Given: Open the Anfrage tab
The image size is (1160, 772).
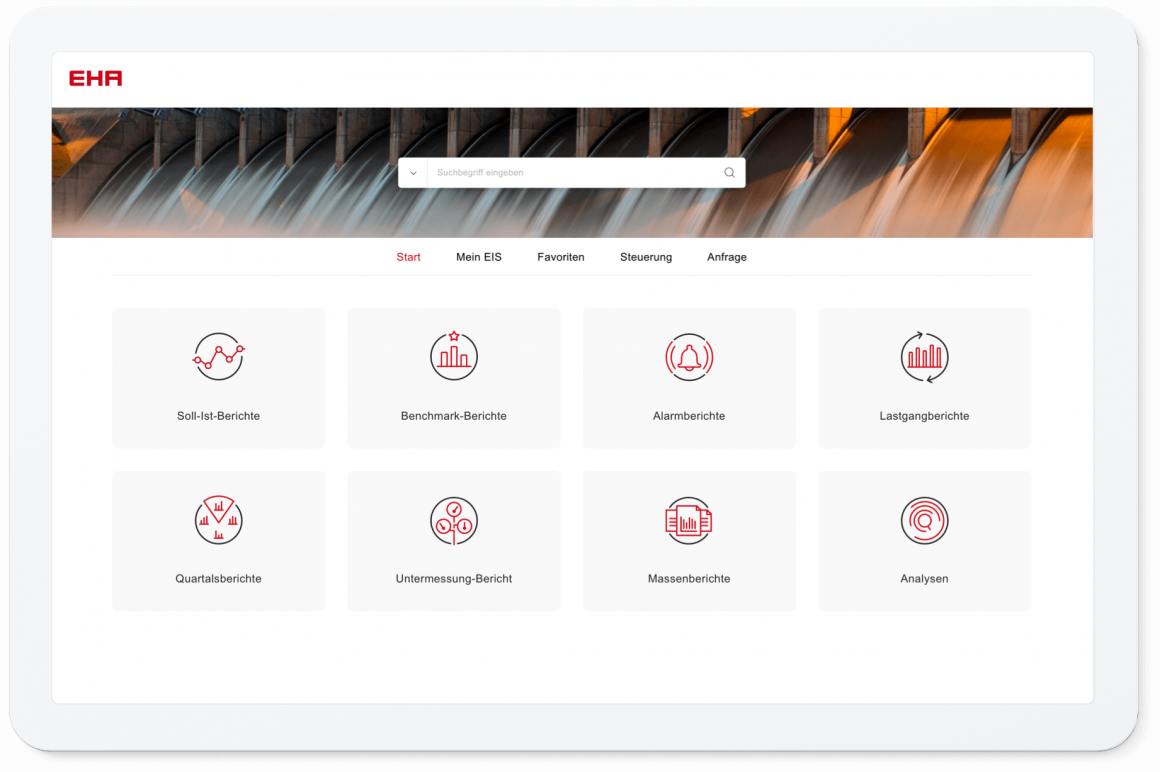Looking at the screenshot, I should click(727, 257).
